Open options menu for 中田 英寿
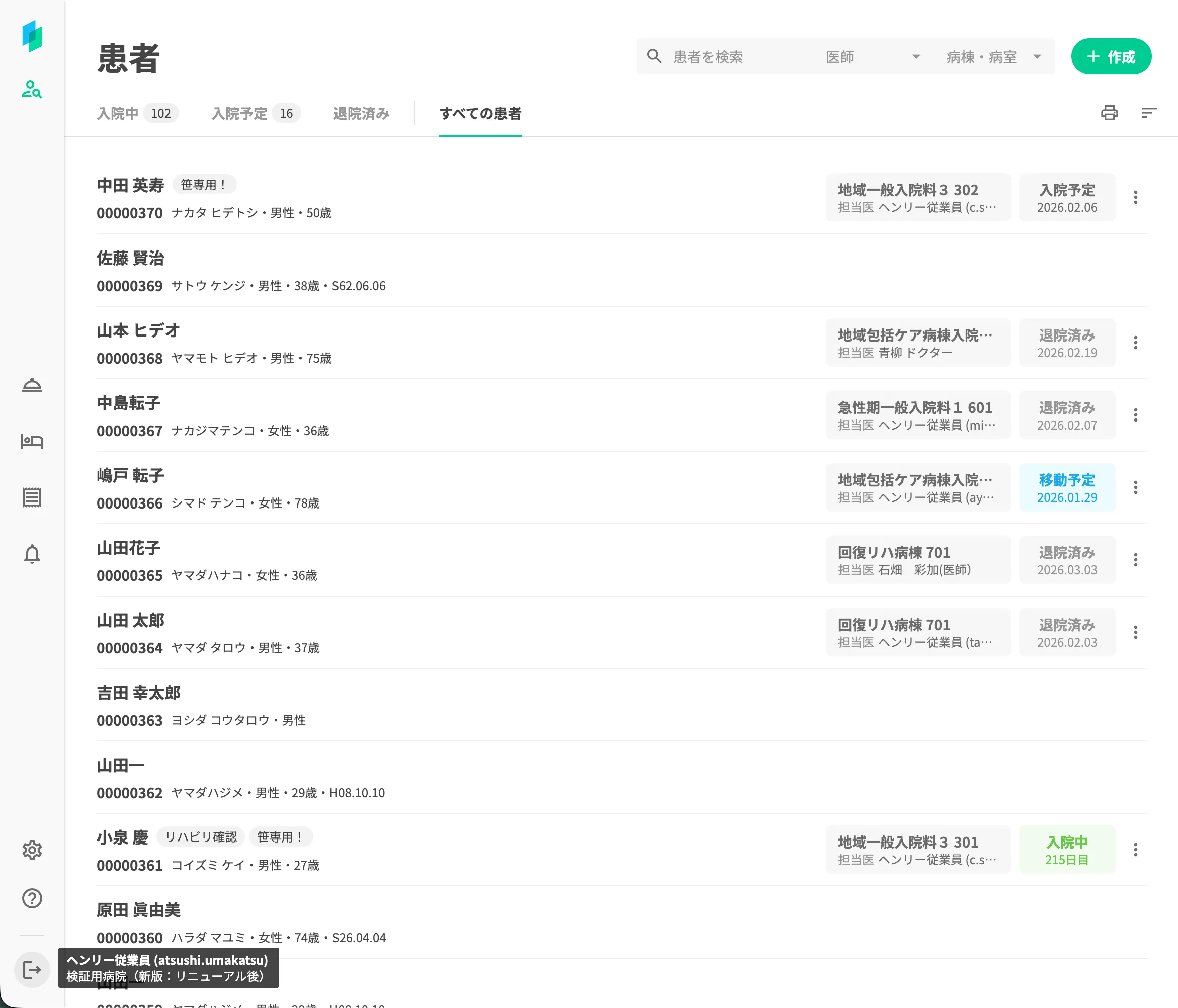 point(1135,197)
